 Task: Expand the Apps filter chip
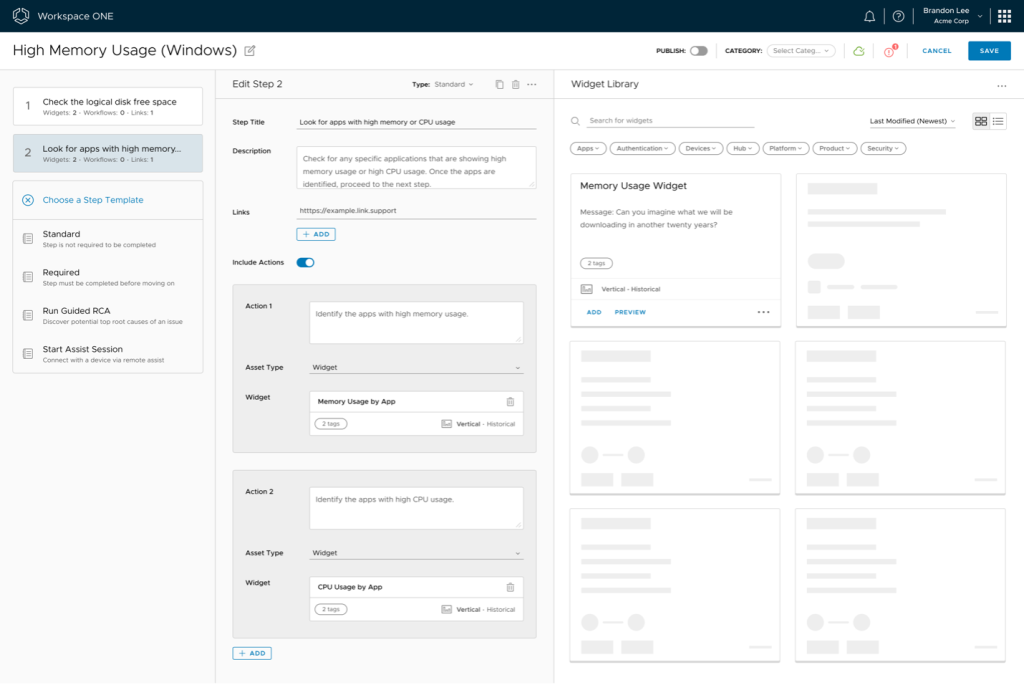pyautogui.click(x=588, y=148)
